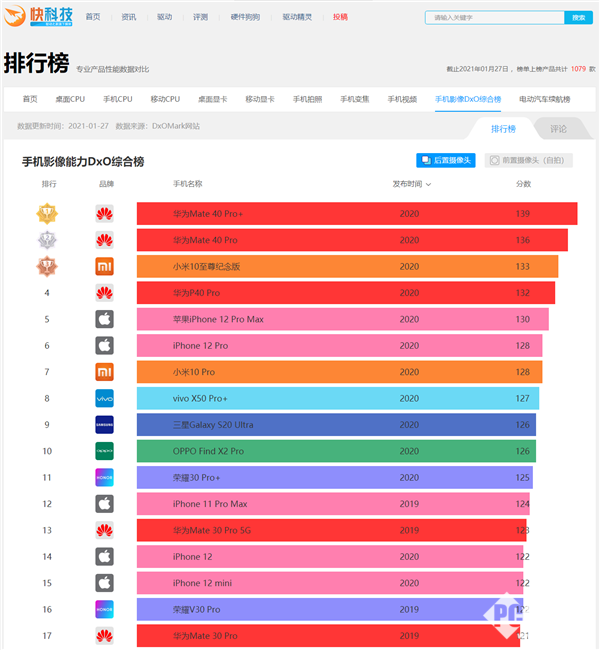Click the red 华为Mate 40 Pro+ score bar
The width and height of the screenshot is (600, 650).
coord(356,214)
